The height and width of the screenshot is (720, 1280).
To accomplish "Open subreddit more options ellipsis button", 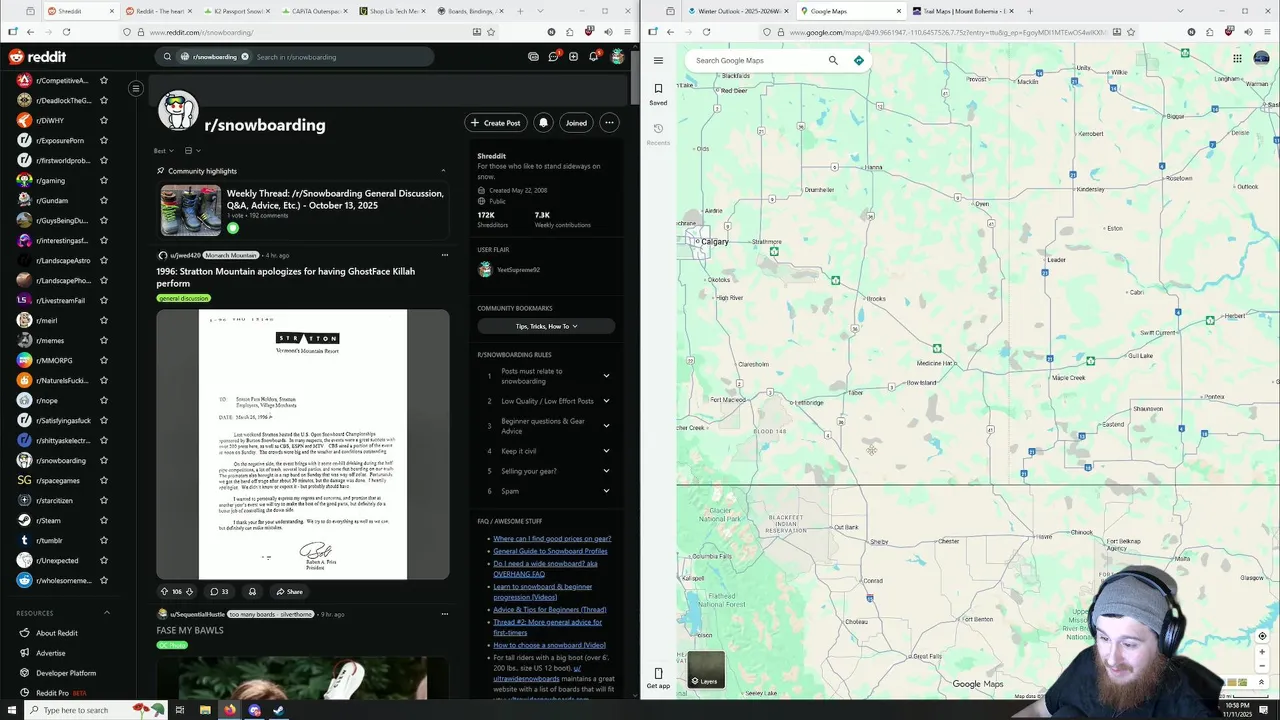I will click(609, 123).
